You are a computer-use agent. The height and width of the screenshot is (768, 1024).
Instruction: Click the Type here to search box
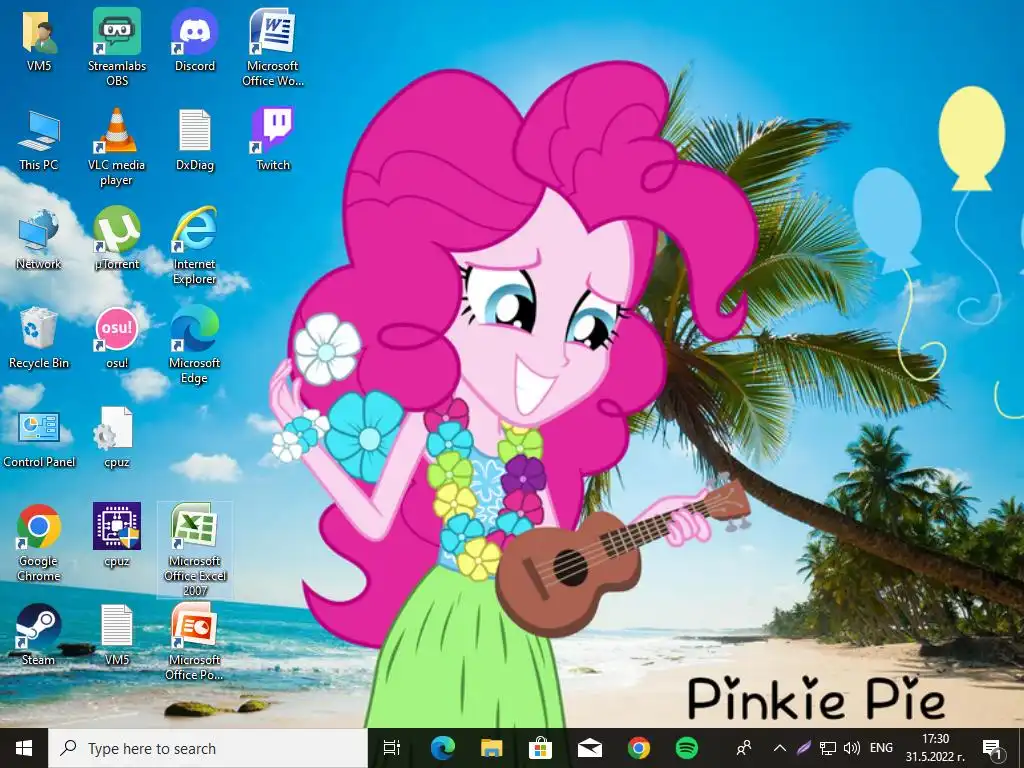[x=208, y=748]
